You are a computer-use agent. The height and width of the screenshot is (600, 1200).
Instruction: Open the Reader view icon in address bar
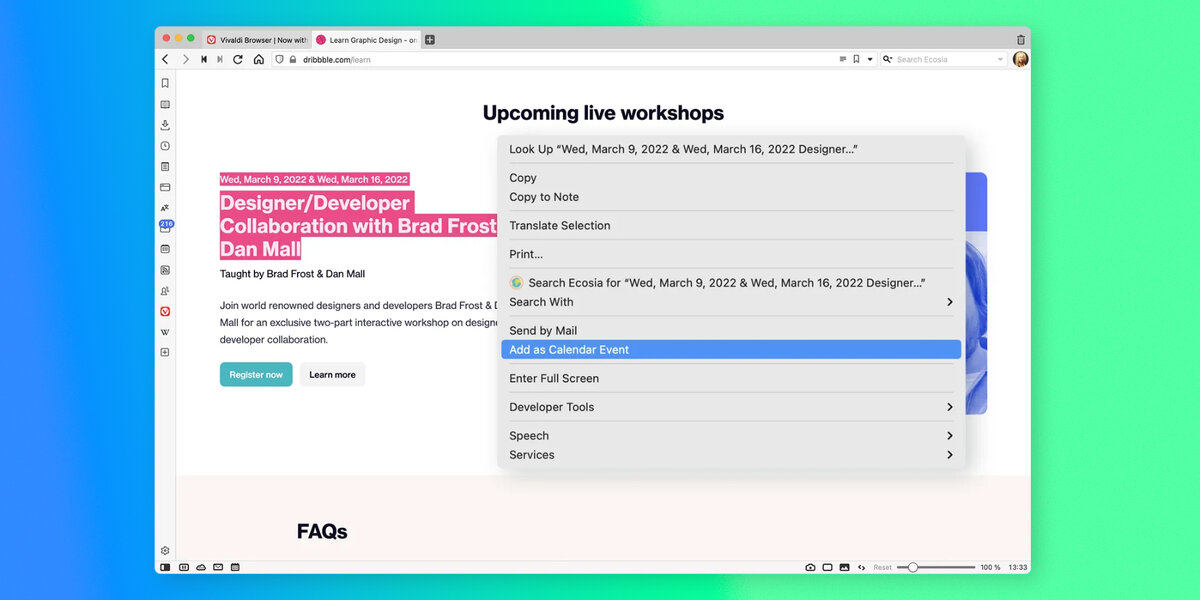point(843,60)
